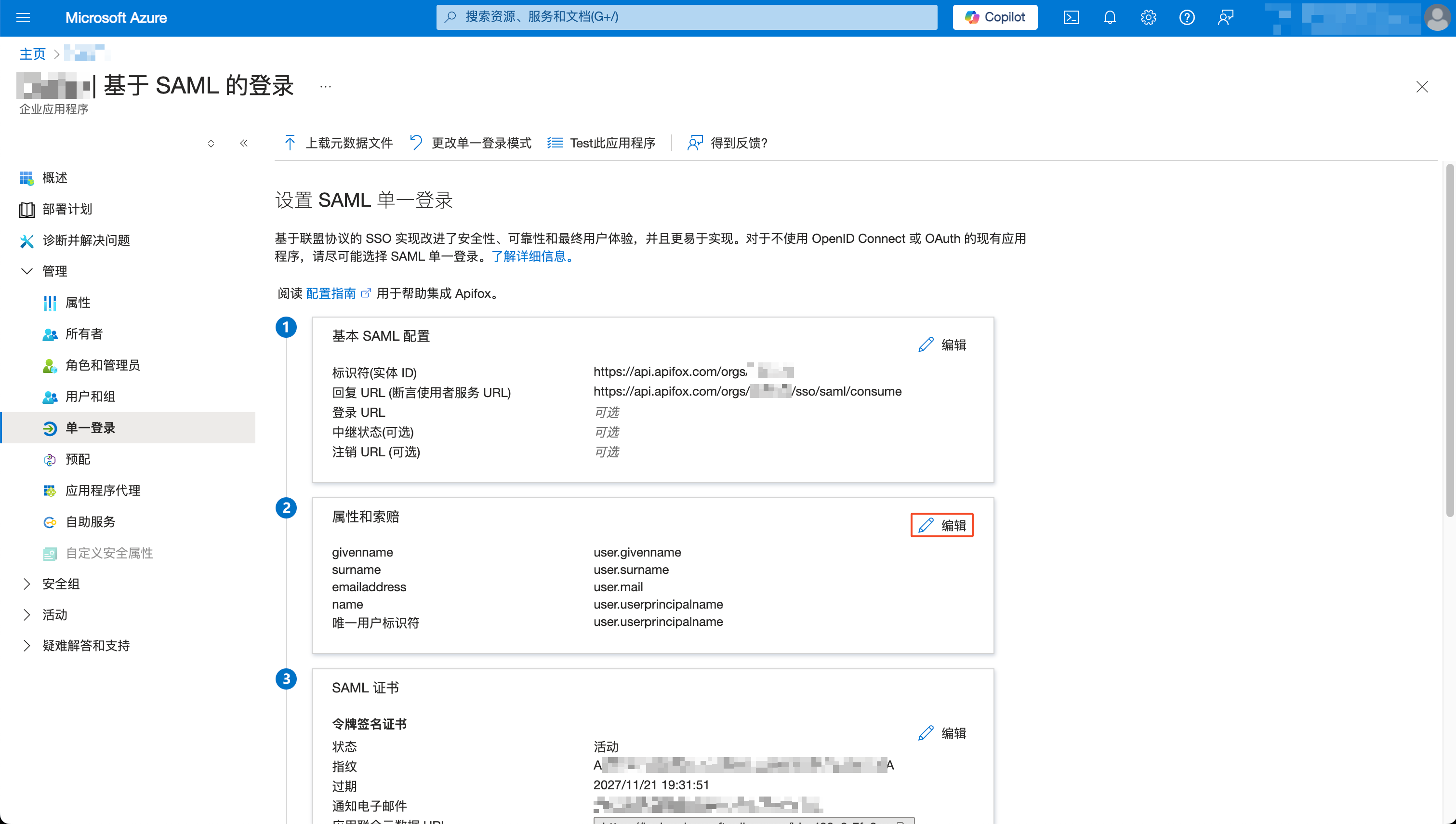This screenshot has width=1456, height=824.
Task: Open portal settings with the gear icon
Action: [1148, 17]
